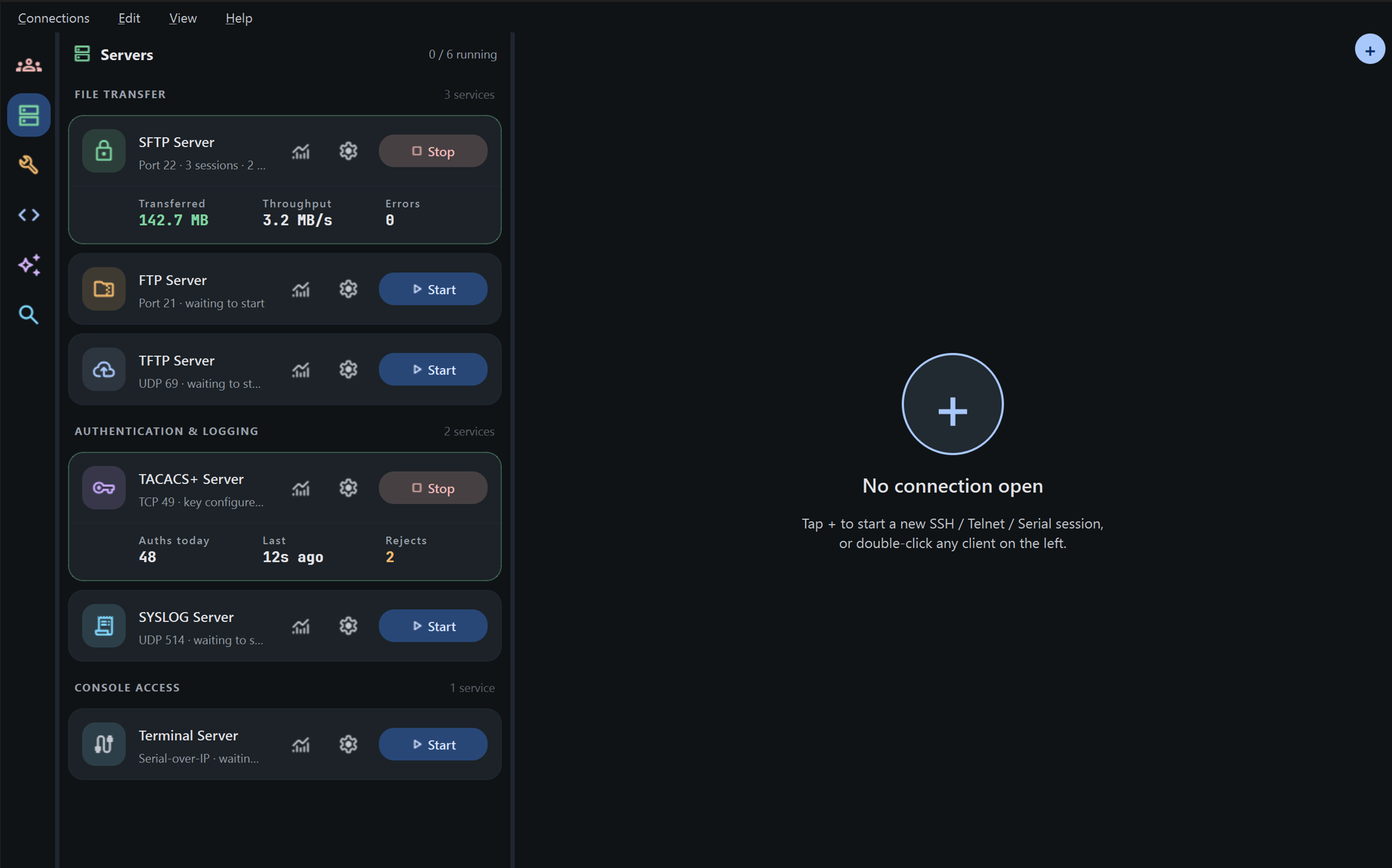Open the clients group sidebar icon

pyautogui.click(x=28, y=65)
